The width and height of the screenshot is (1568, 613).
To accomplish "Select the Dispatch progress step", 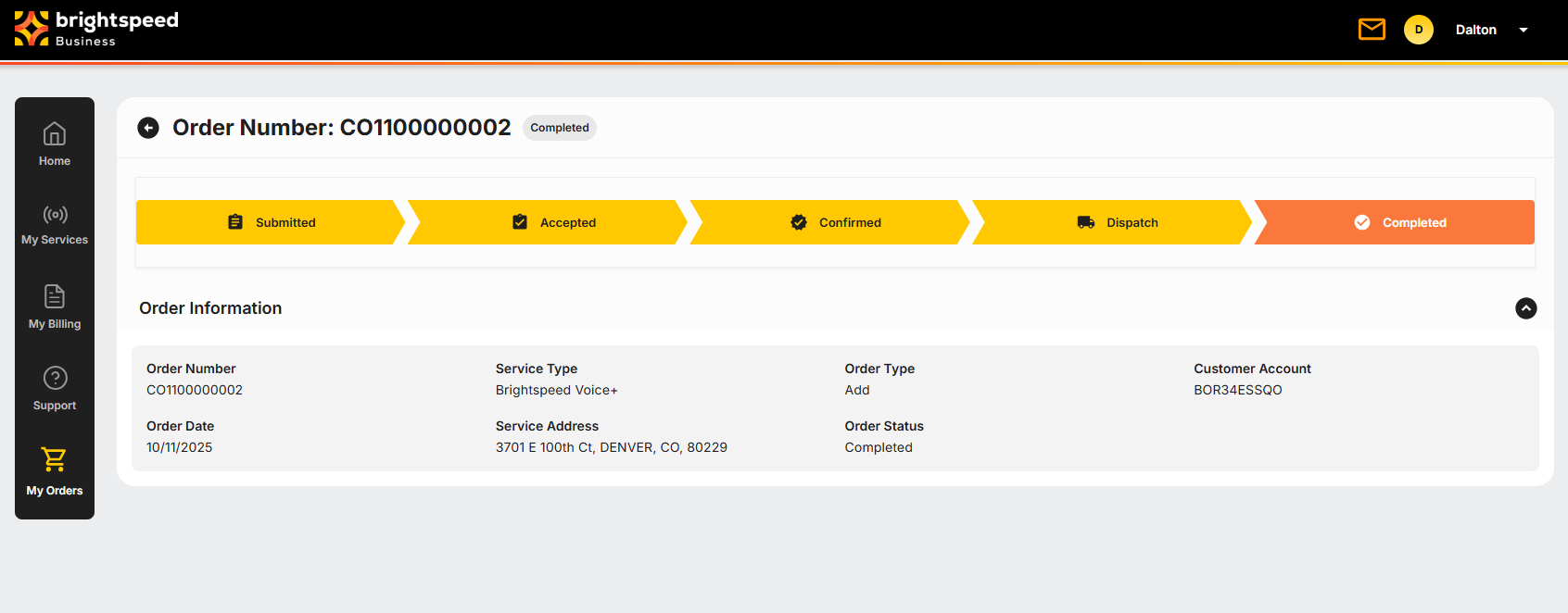I will pyautogui.click(x=1117, y=222).
